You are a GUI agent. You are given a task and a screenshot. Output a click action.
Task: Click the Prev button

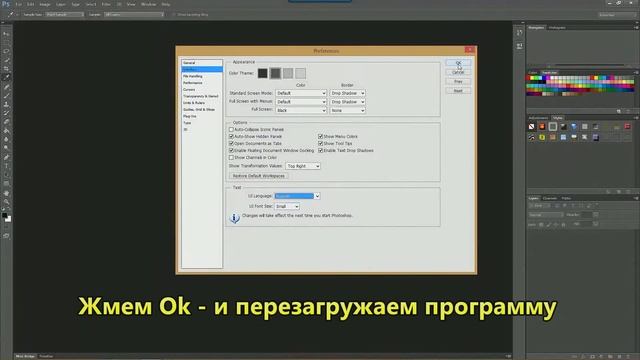pyautogui.click(x=458, y=82)
